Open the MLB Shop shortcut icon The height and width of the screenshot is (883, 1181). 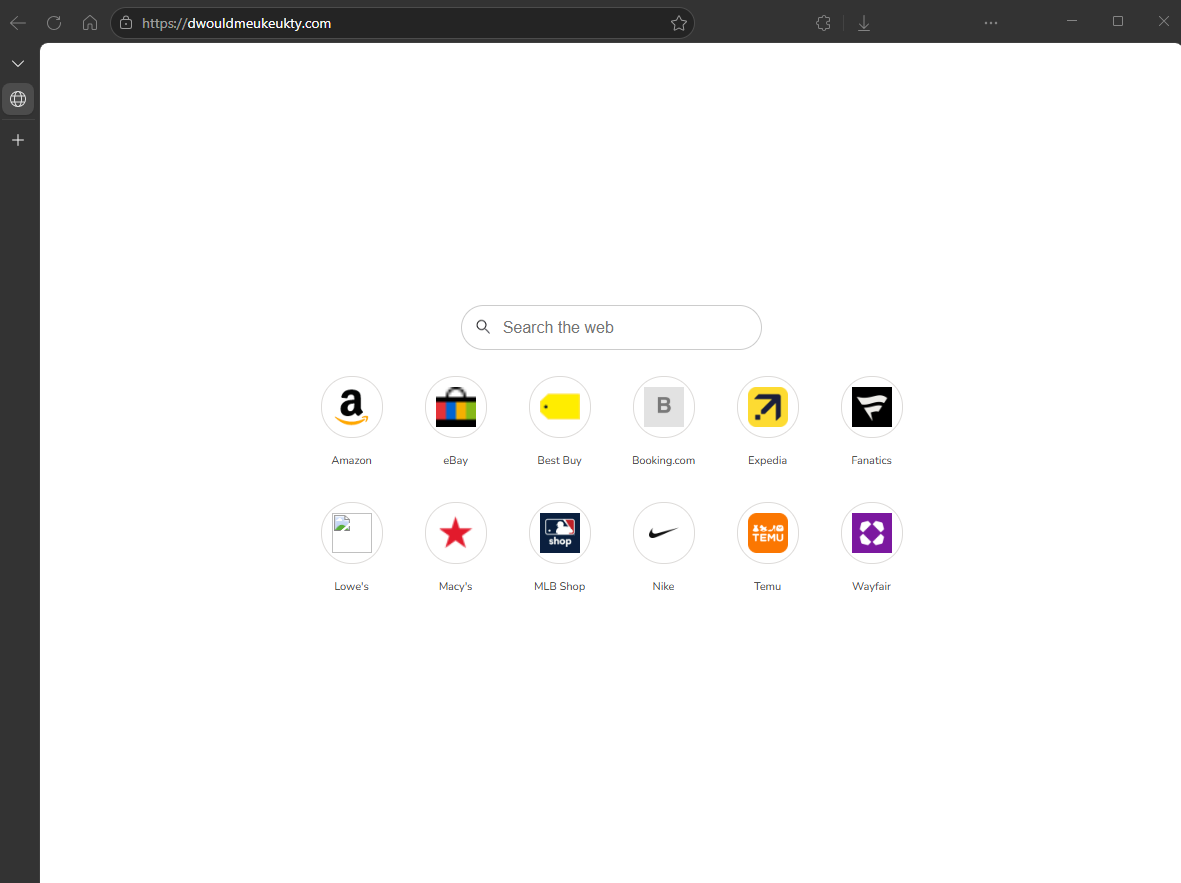click(560, 533)
